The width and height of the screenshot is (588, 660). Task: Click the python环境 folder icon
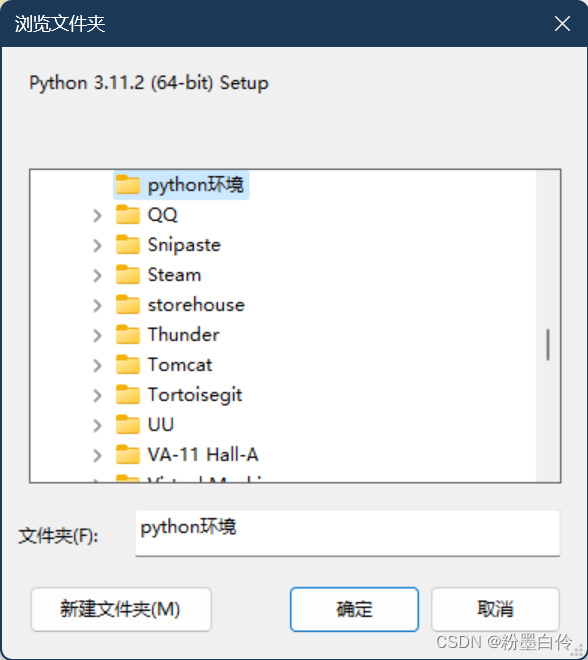tap(128, 185)
